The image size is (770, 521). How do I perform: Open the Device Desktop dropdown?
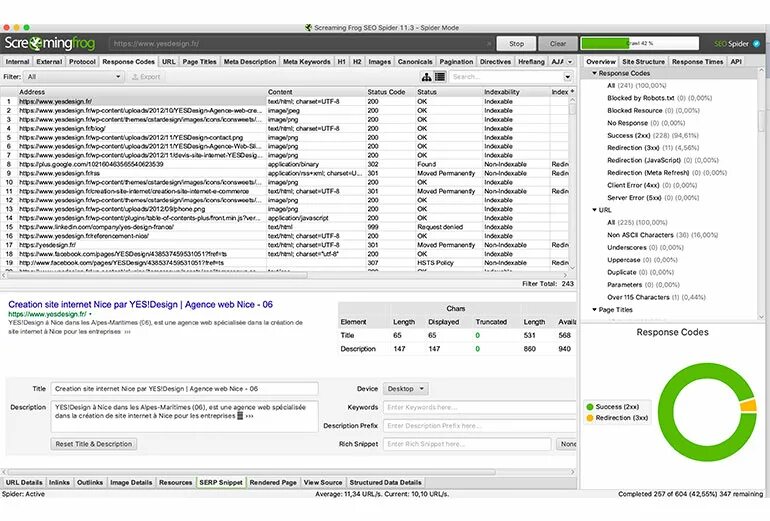click(x=406, y=388)
